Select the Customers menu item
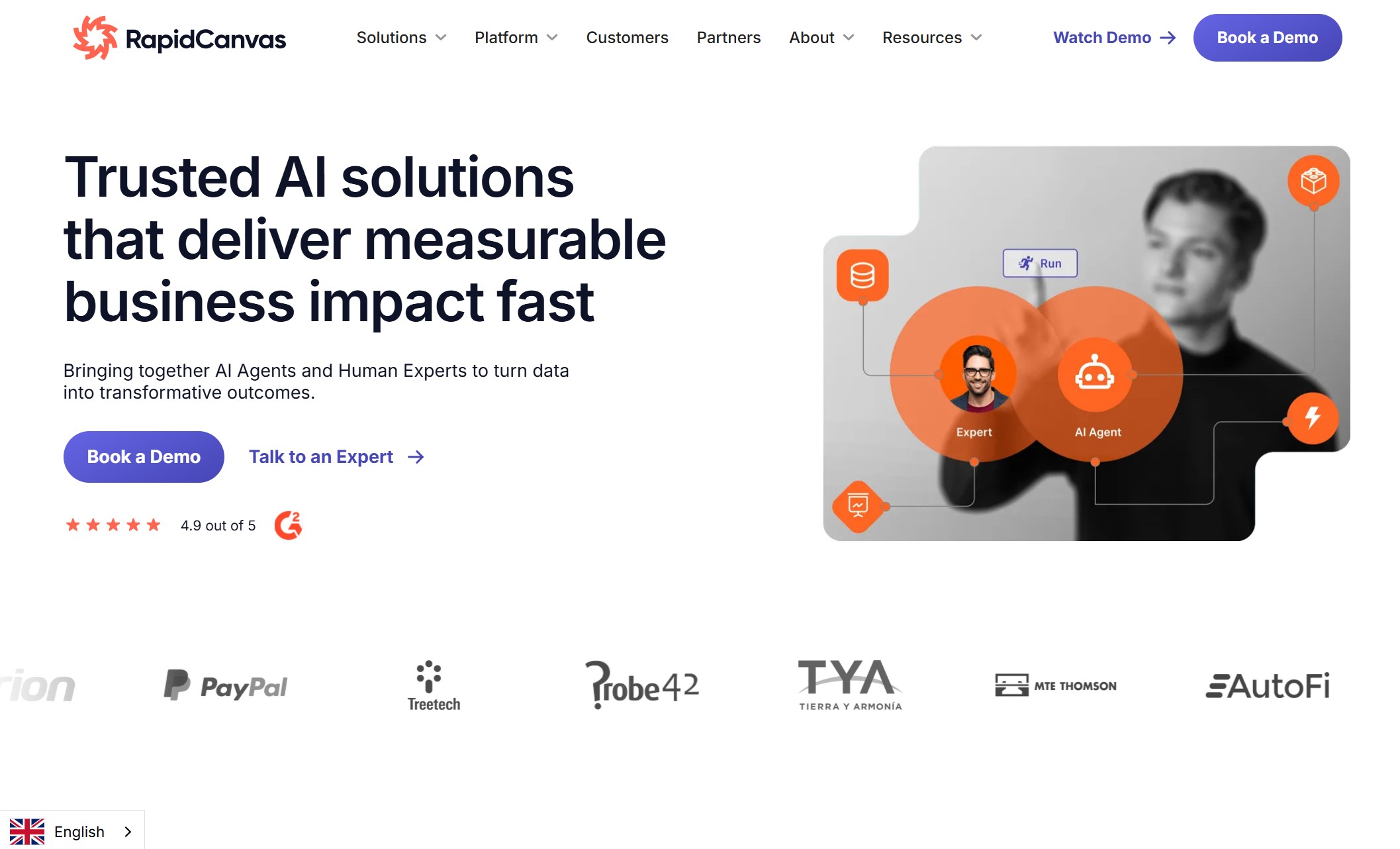The height and width of the screenshot is (849, 1400). pos(627,37)
